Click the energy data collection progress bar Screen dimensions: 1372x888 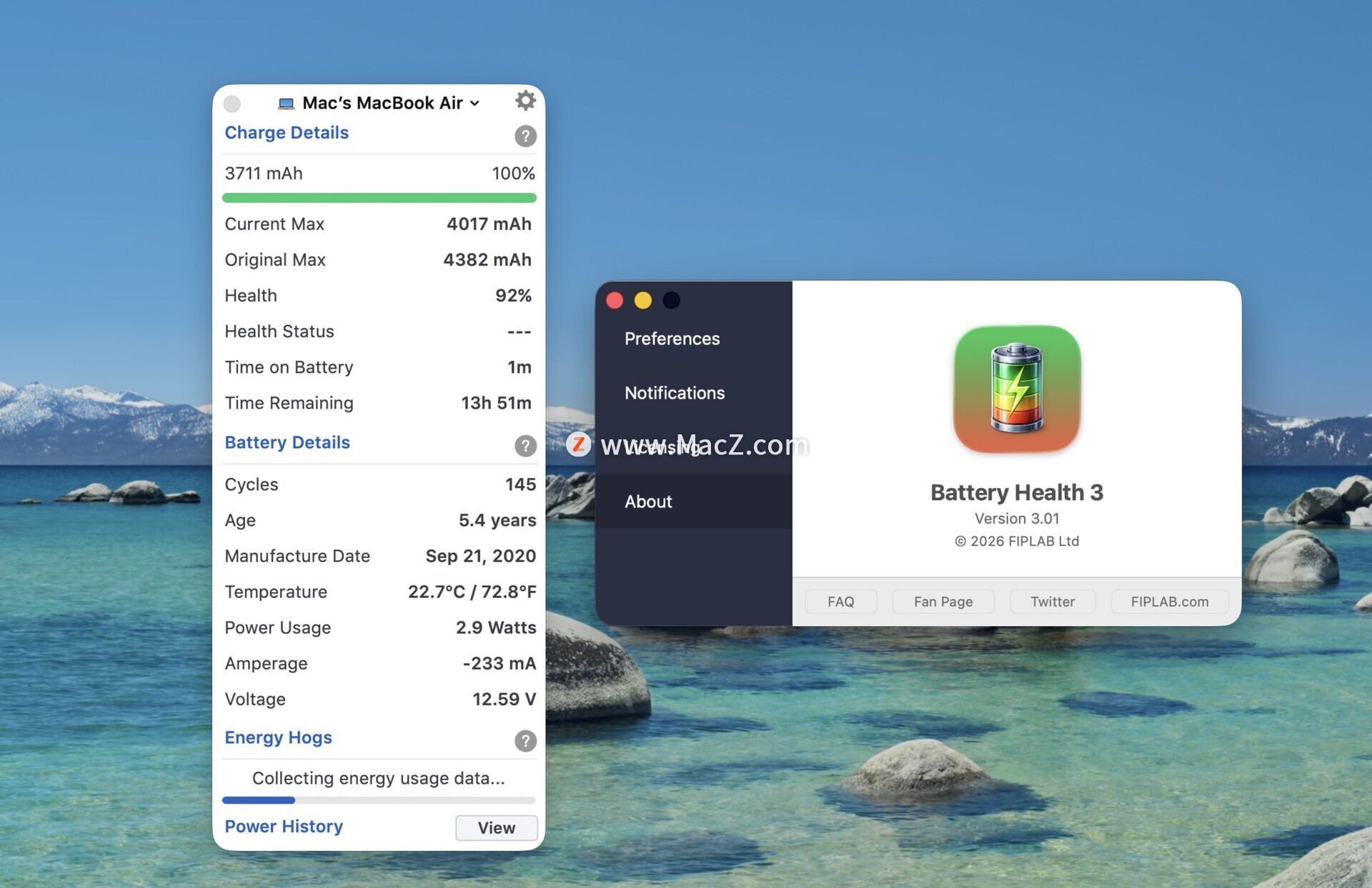379,800
